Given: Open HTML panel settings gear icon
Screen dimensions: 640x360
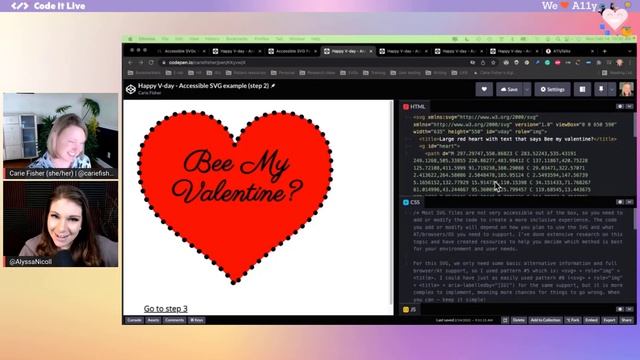Looking at the screenshot, I should pos(620,107).
